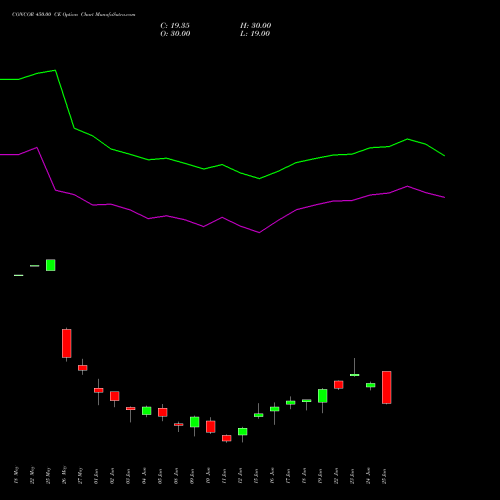Select the open value O: 30.00
500x500 pixels.
pos(175,34)
